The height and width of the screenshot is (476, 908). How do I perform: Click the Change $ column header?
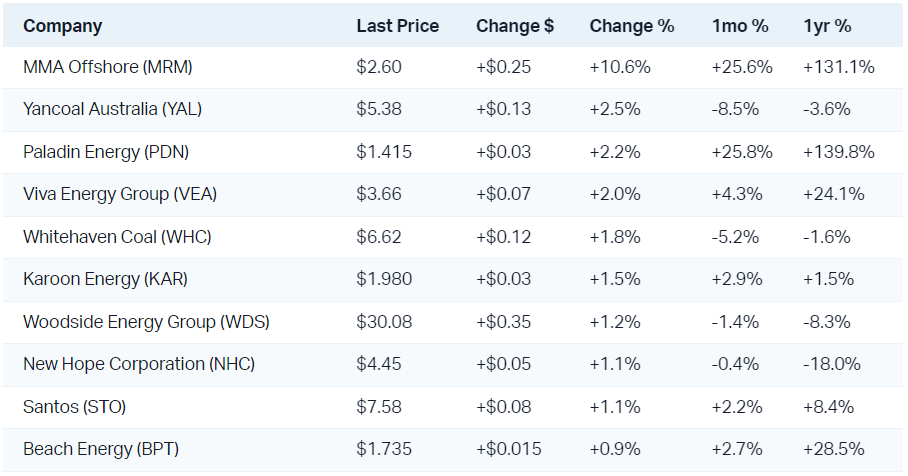[x=515, y=26]
